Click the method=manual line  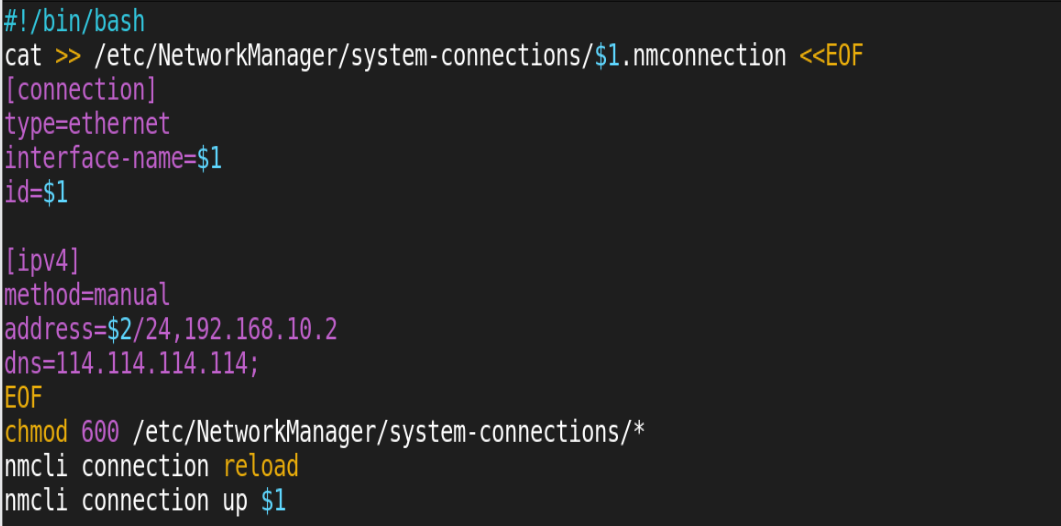coord(87,296)
